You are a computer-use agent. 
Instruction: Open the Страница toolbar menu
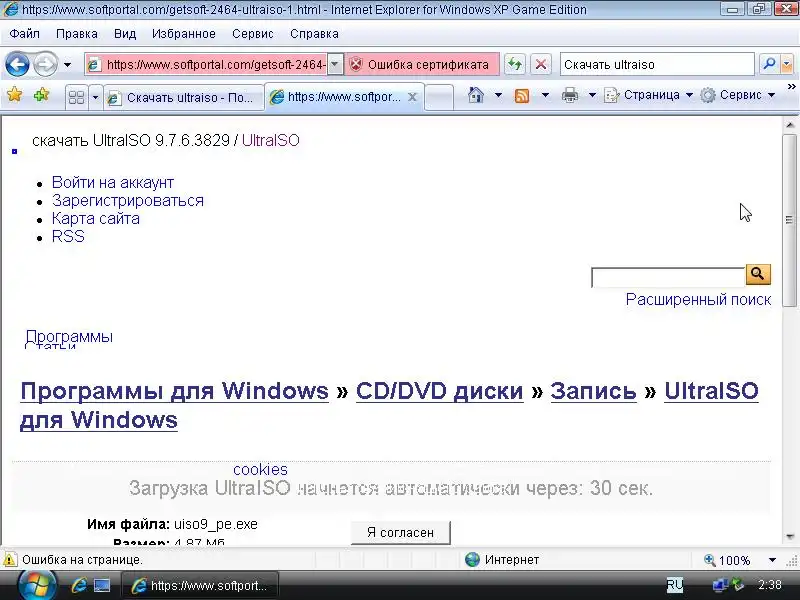tap(648, 95)
